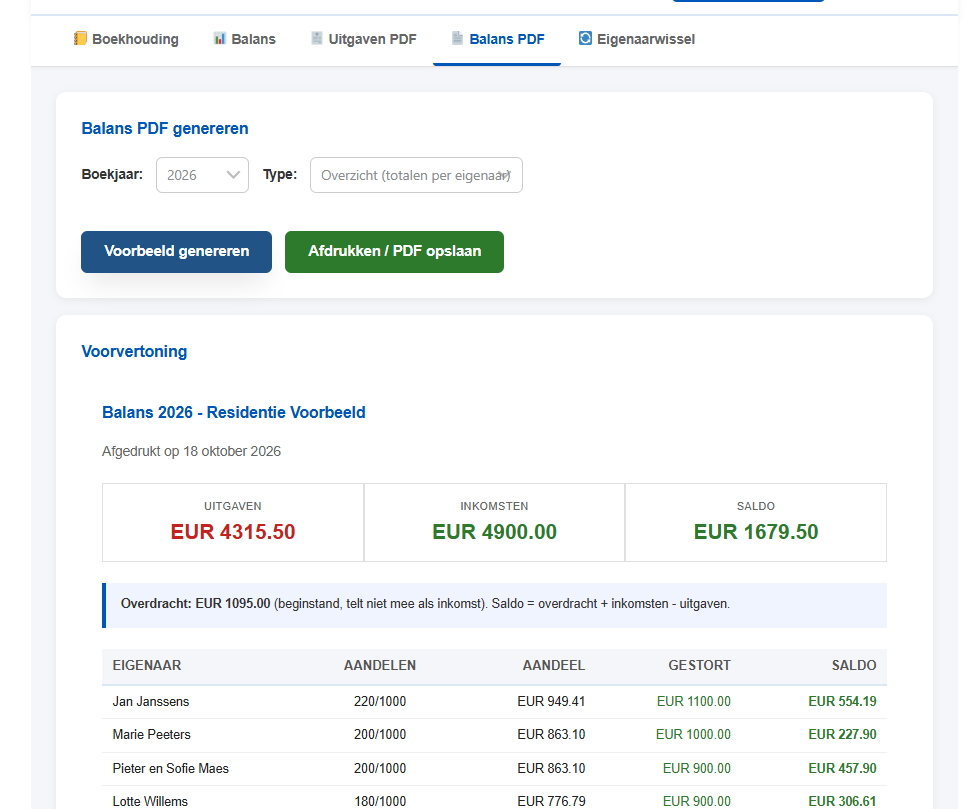Click the Saldo total EUR 1679.50
The height and width of the screenshot is (809, 978).
click(756, 532)
